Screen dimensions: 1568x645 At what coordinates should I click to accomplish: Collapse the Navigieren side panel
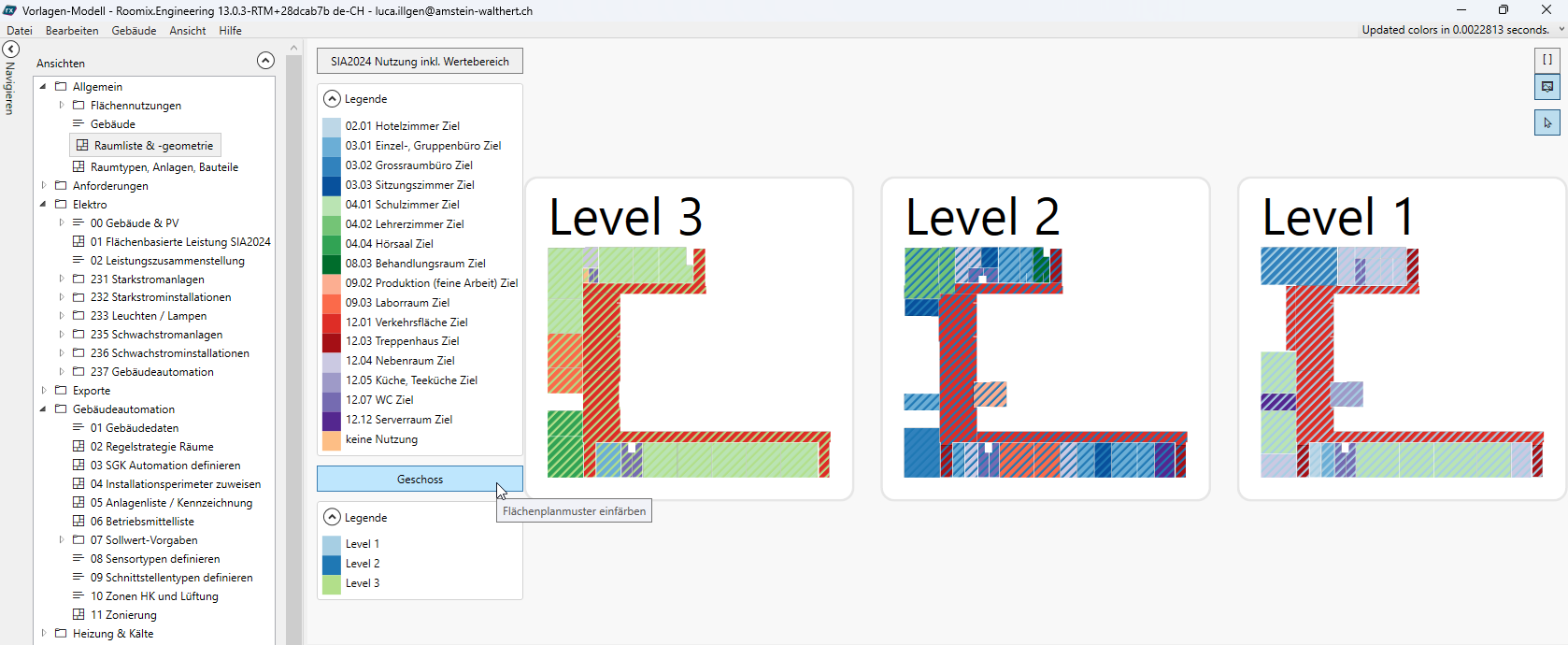tap(11, 50)
